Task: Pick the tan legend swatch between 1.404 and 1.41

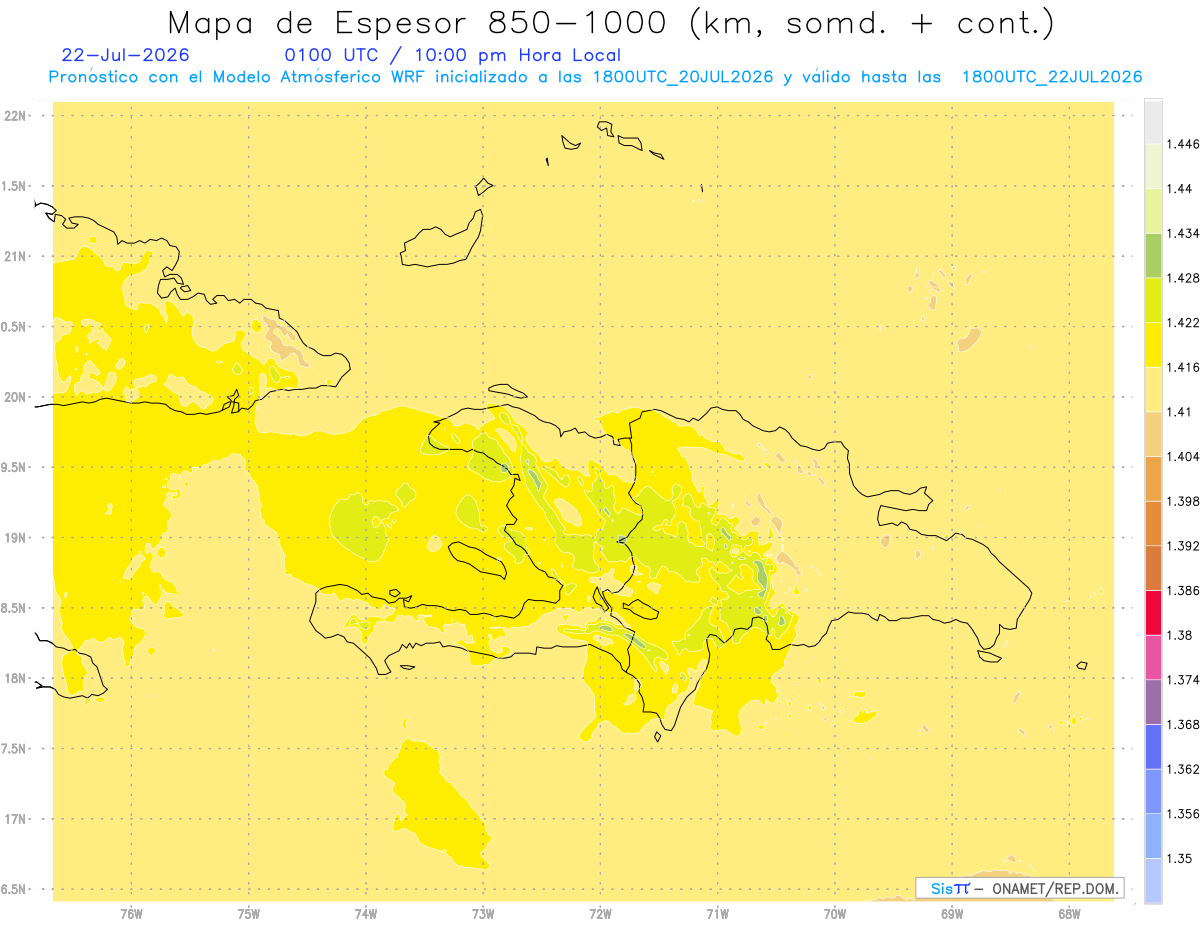Action: pyautogui.click(x=1153, y=434)
